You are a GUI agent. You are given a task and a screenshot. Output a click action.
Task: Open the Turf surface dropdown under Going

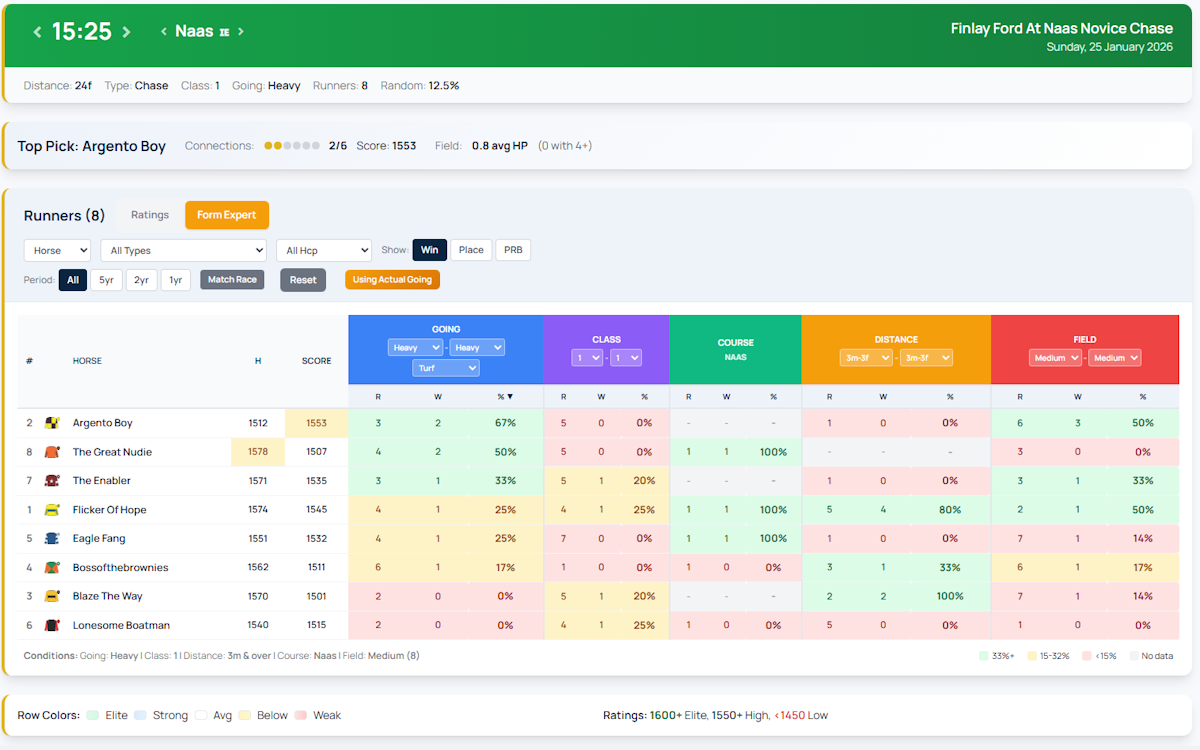click(445, 367)
